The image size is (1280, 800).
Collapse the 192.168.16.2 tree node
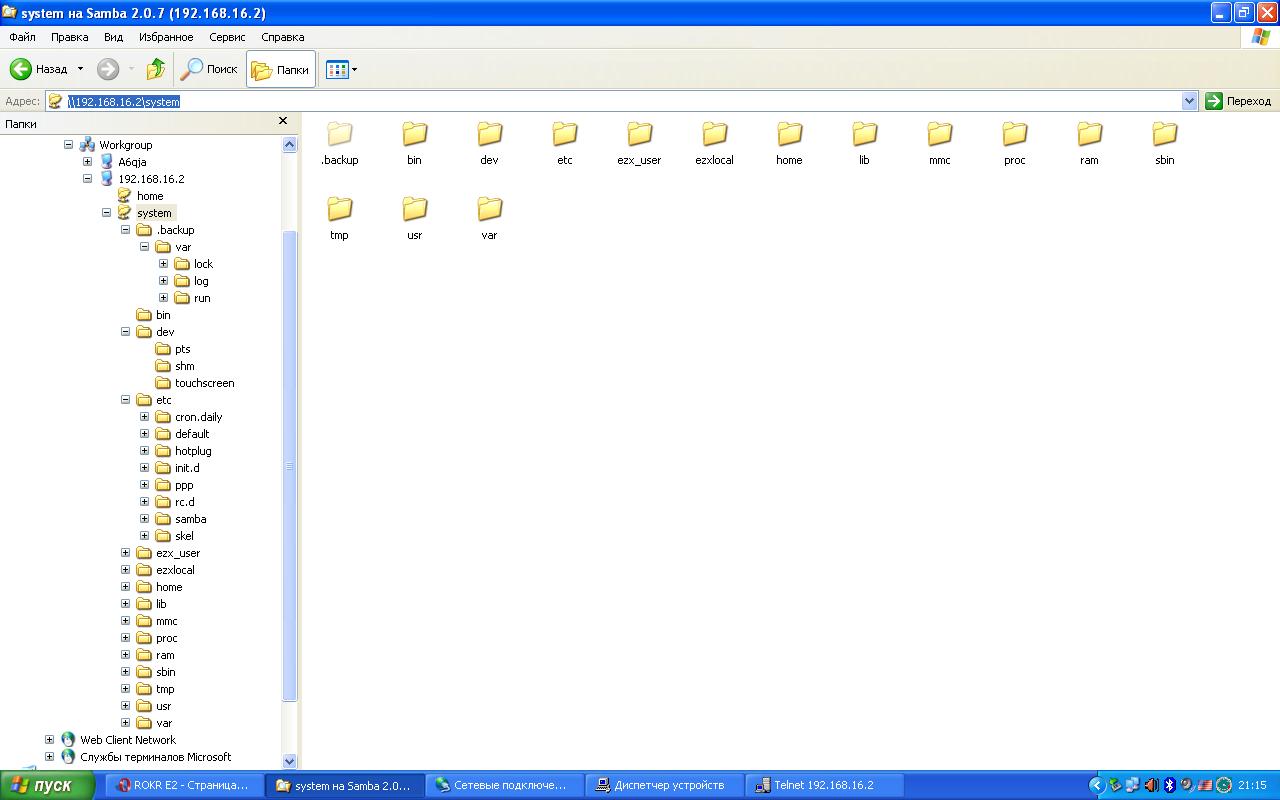[87, 179]
